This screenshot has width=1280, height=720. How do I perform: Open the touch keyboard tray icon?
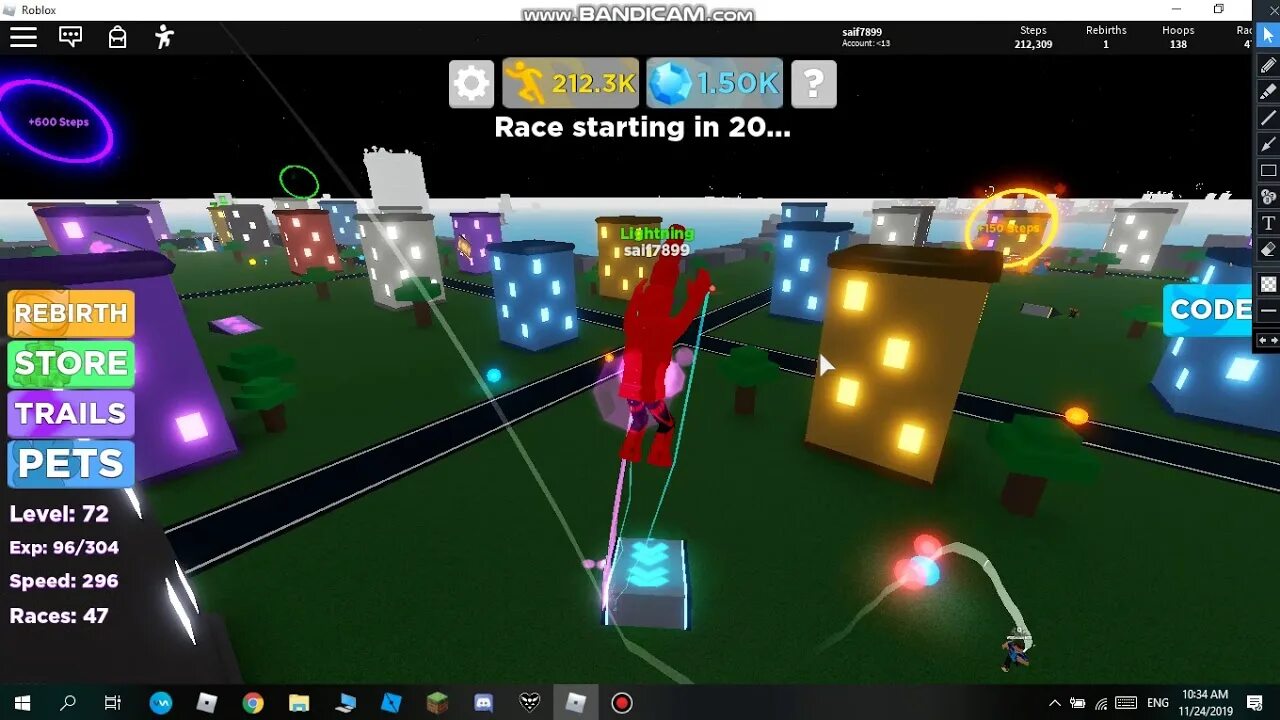click(x=1126, y=703)
